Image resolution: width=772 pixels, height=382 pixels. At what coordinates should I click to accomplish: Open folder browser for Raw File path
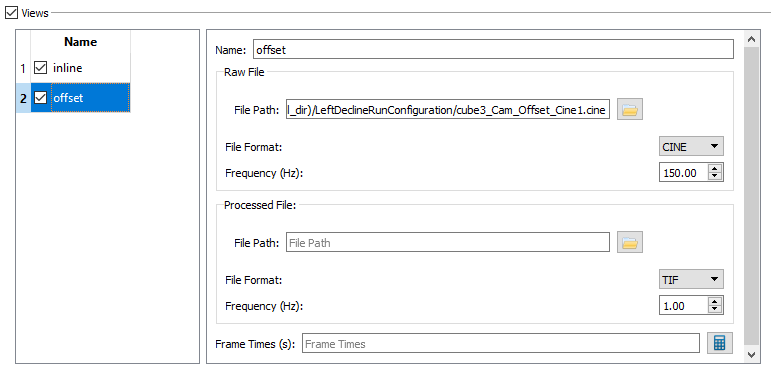point(630,109)
